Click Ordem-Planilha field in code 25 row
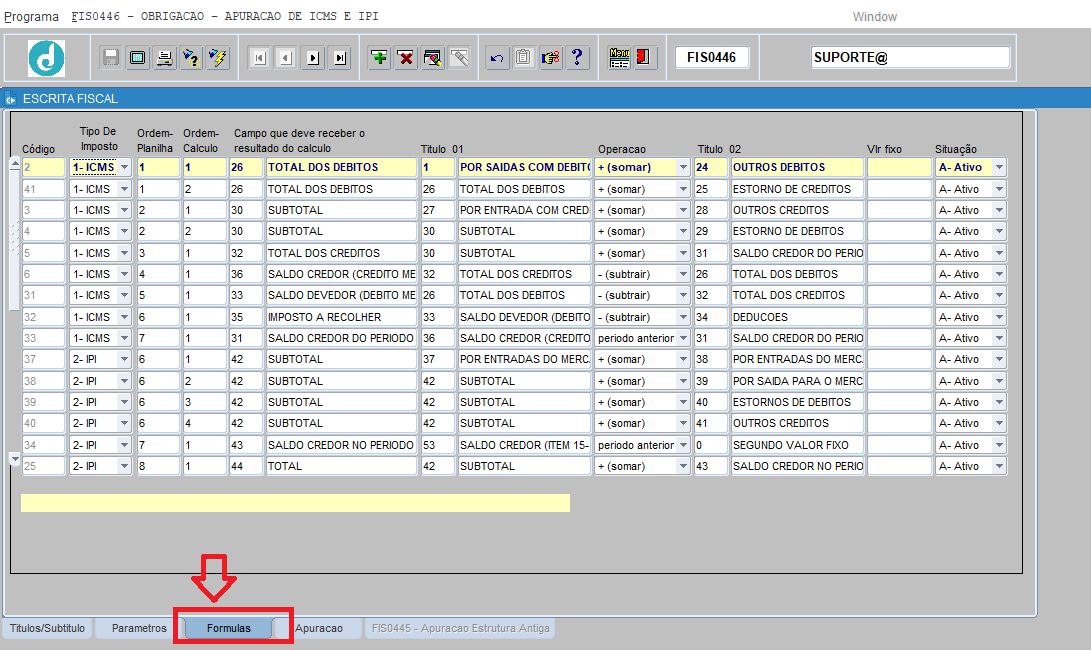This screenshot has width=1091, height=650. pyautogui.click(x=158, y=466)
